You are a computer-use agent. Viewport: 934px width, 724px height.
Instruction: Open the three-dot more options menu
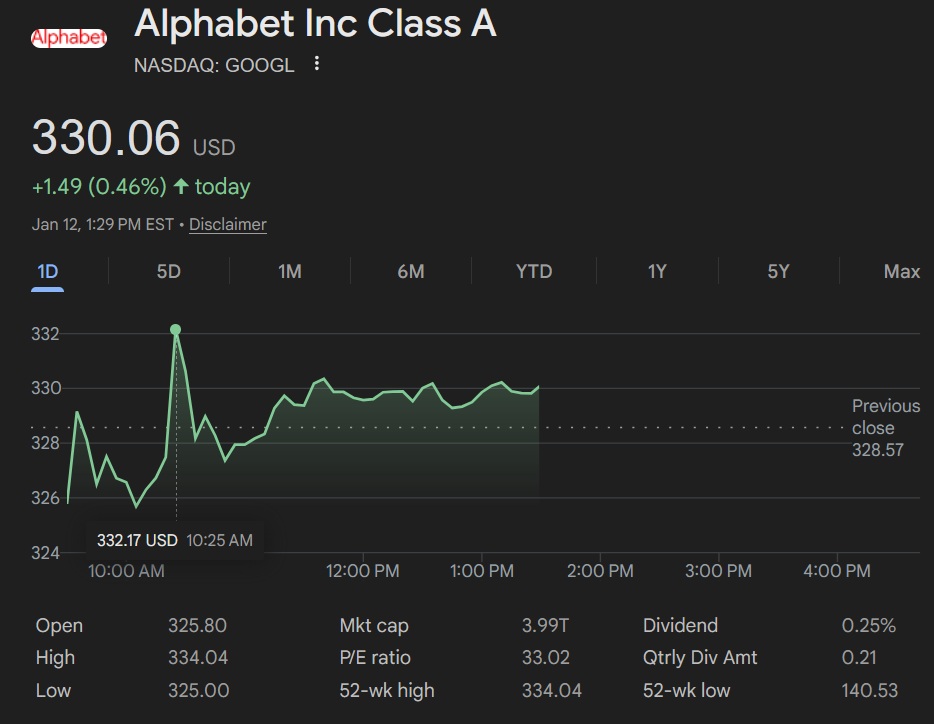[x=317, y=64]
